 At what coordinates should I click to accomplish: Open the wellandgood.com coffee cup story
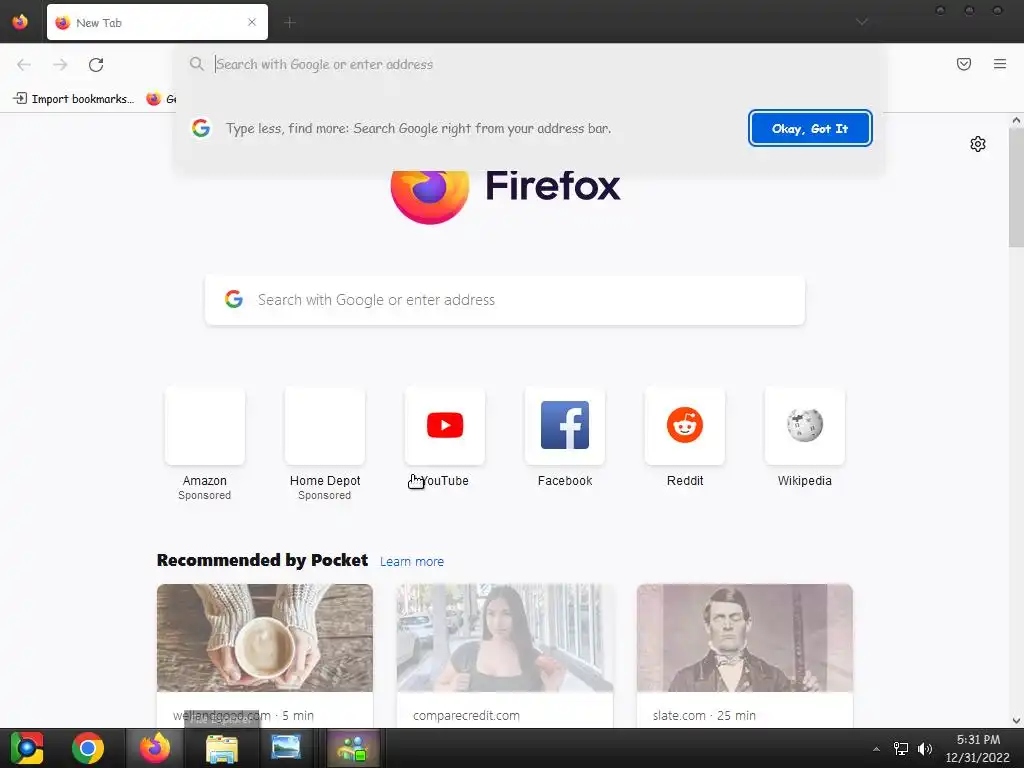pos(264,638)
